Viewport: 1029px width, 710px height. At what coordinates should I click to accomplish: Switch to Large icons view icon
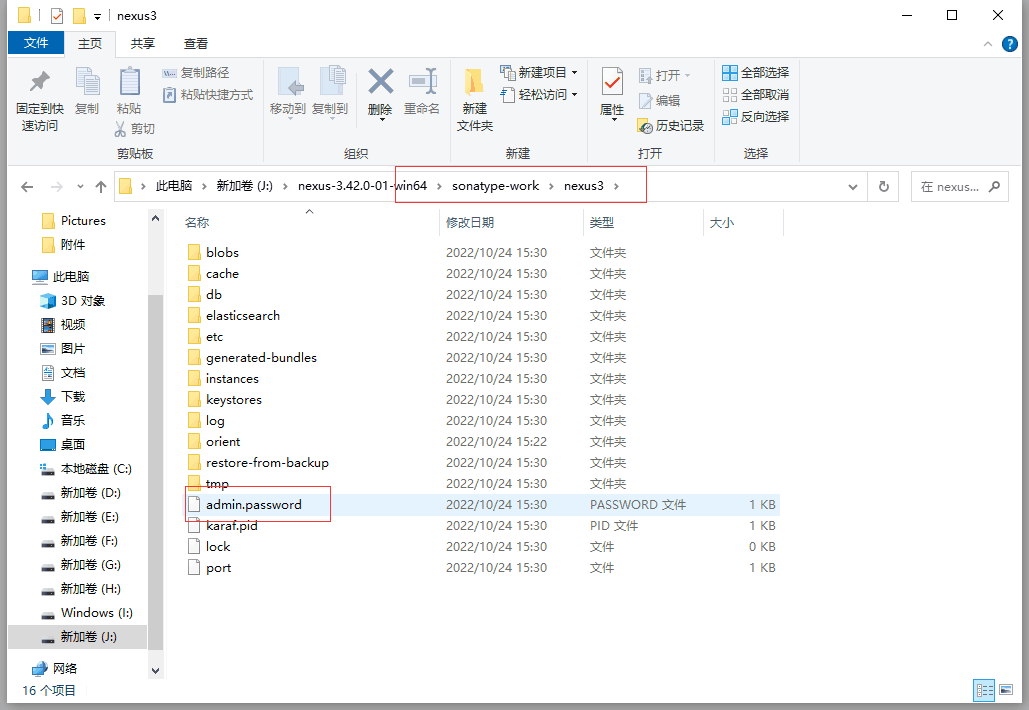click(x=1006, y=690)
